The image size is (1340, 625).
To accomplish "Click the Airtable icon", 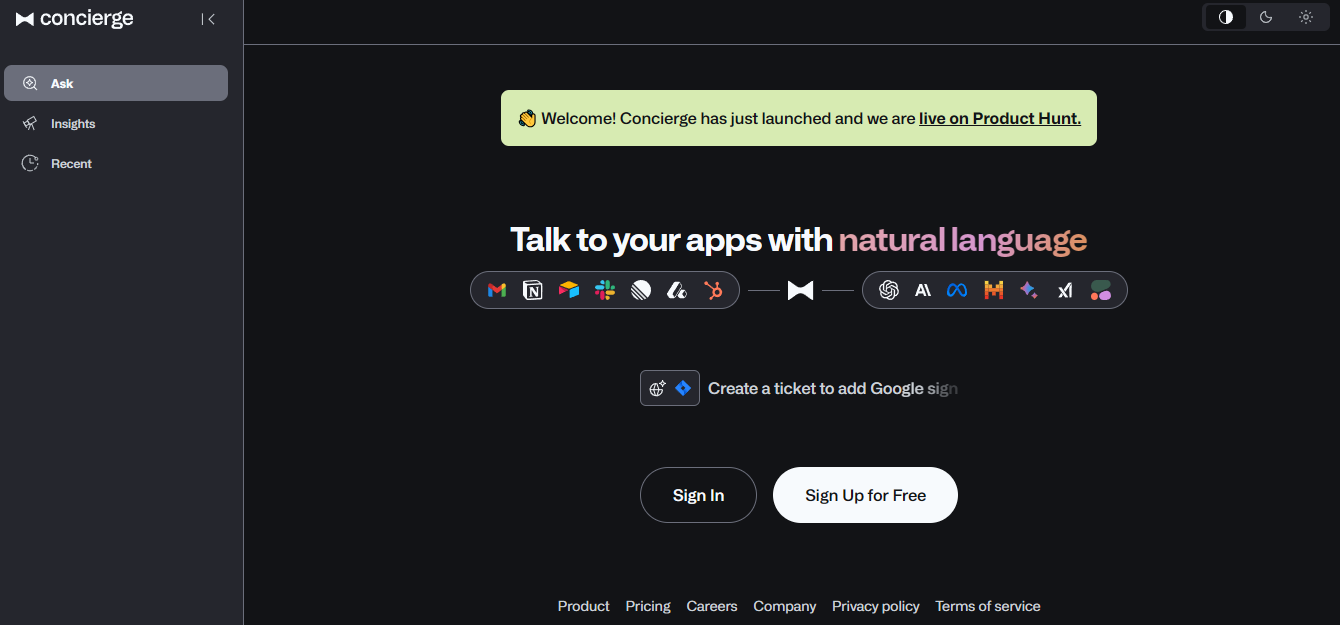I will click(569, 290).
